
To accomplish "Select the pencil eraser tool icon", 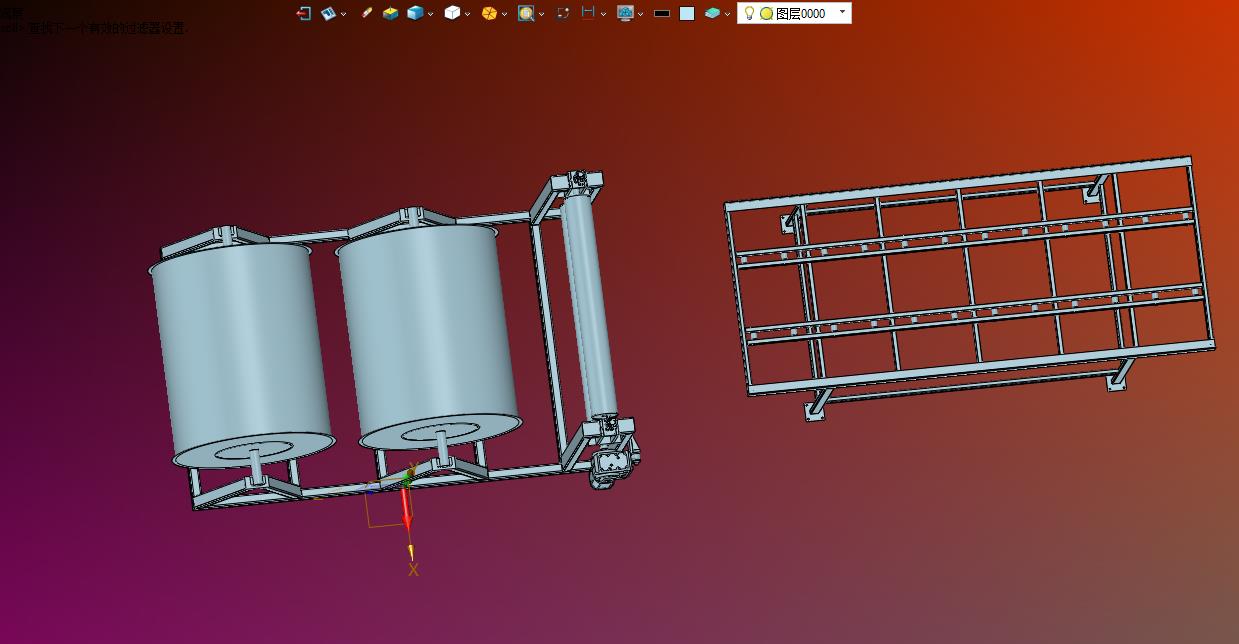I will click(367, 13).
